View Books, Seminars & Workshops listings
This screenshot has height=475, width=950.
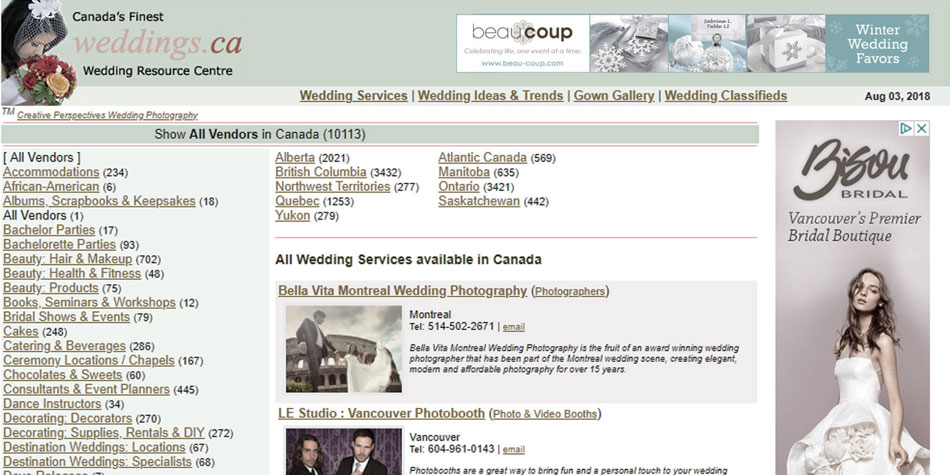click(89, 302)
